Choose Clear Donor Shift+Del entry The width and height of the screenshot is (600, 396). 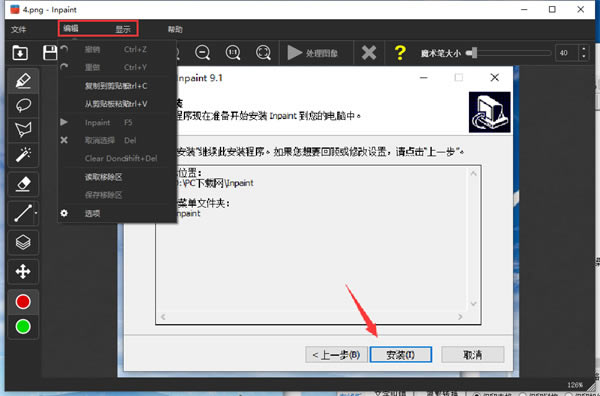116,158
